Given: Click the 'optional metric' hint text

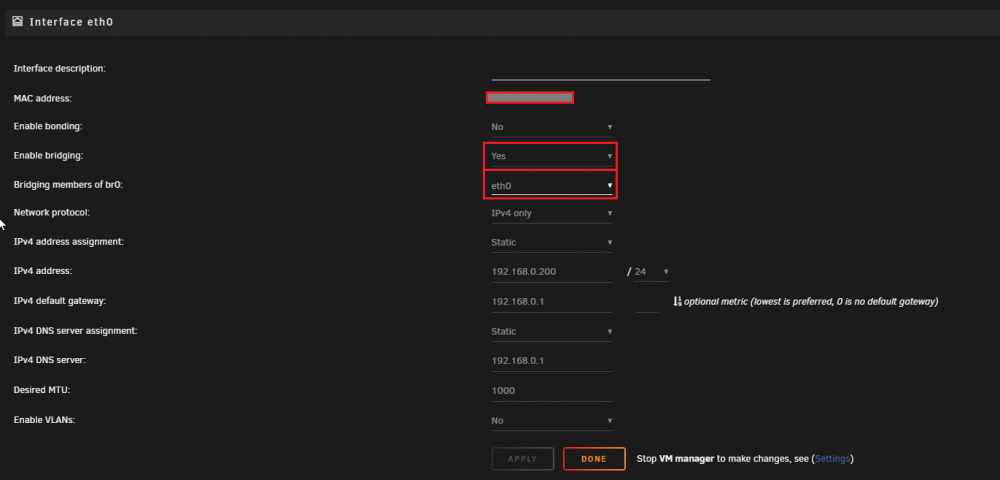Looking at the screenshot, I should (x=811, y=302).
